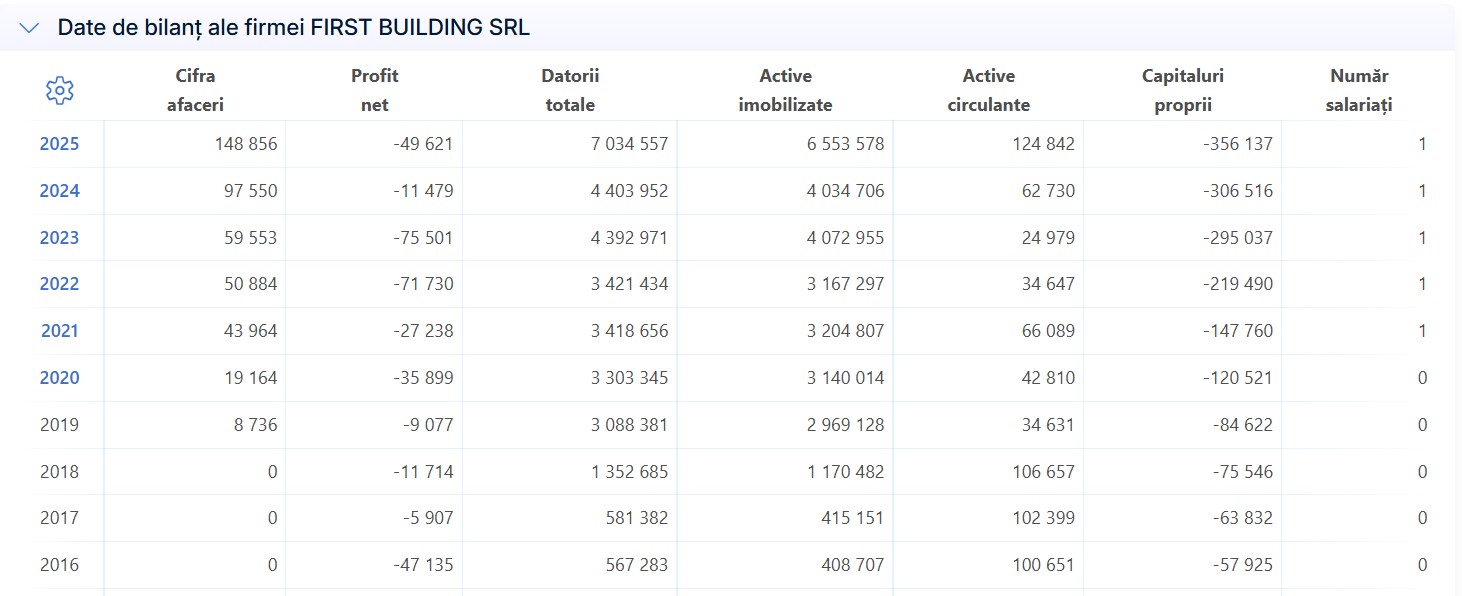Image resolution: width=1462 pixels, height=596 pixels.
Task: Click the 2018 total debts value 1 352 685
Action: [628, 471]
